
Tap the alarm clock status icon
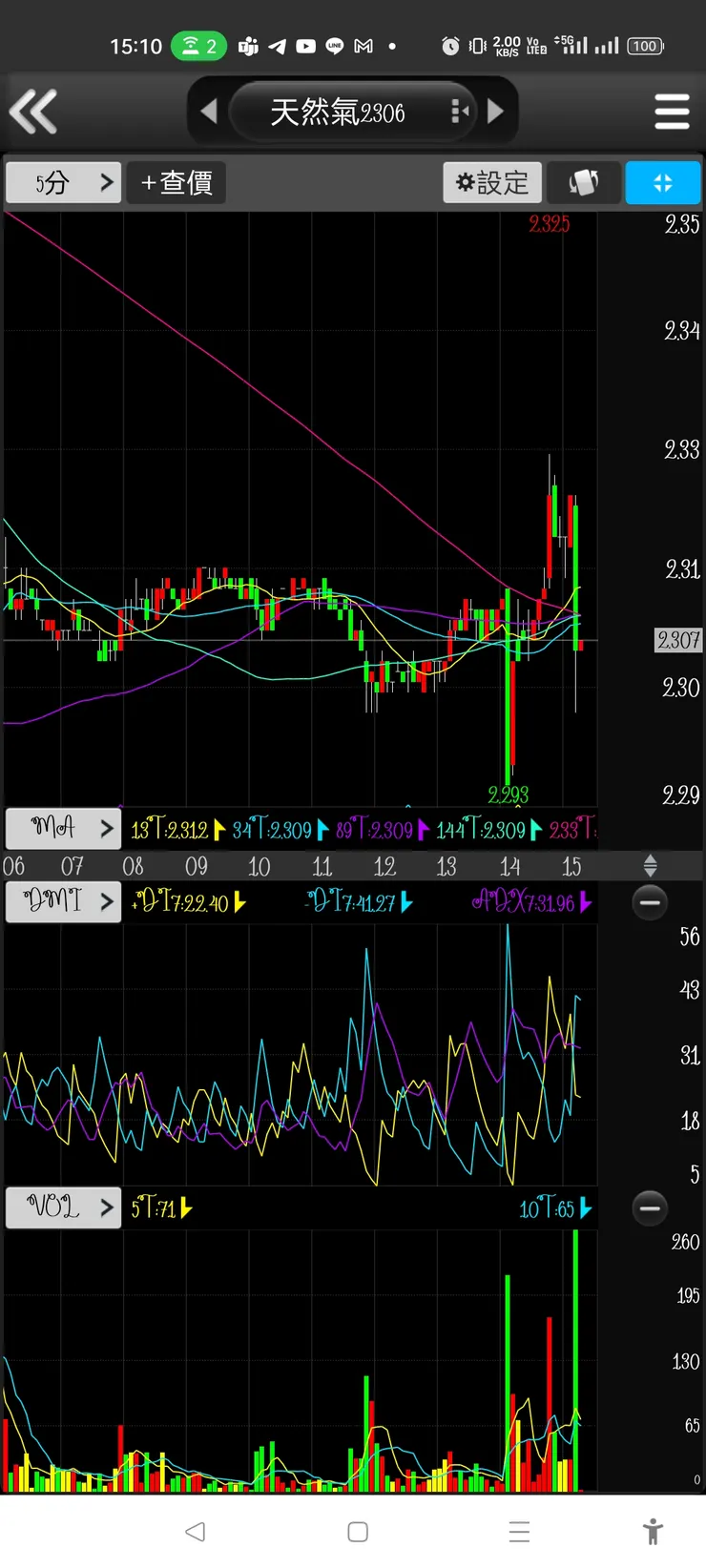450,46
